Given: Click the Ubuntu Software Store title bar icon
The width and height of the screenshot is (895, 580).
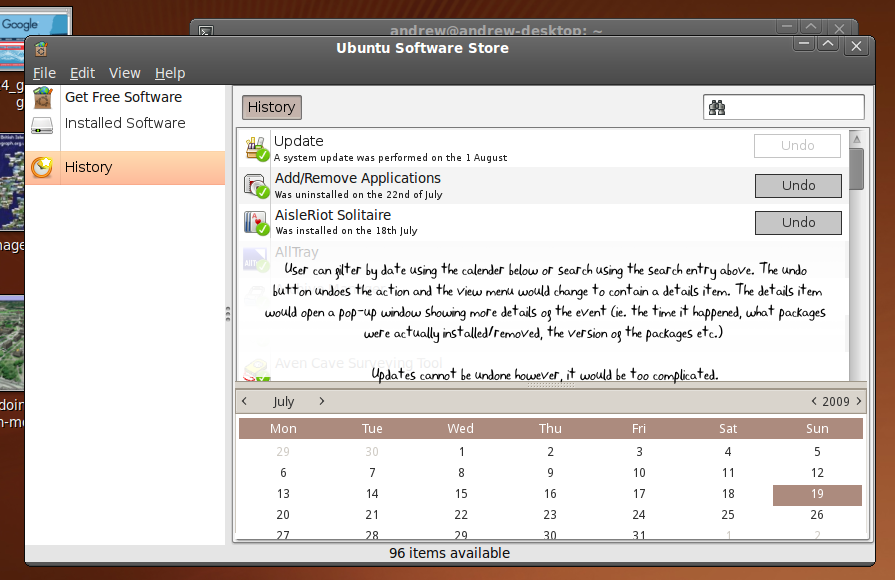Looking at the screenshot, I should (41, 48).
